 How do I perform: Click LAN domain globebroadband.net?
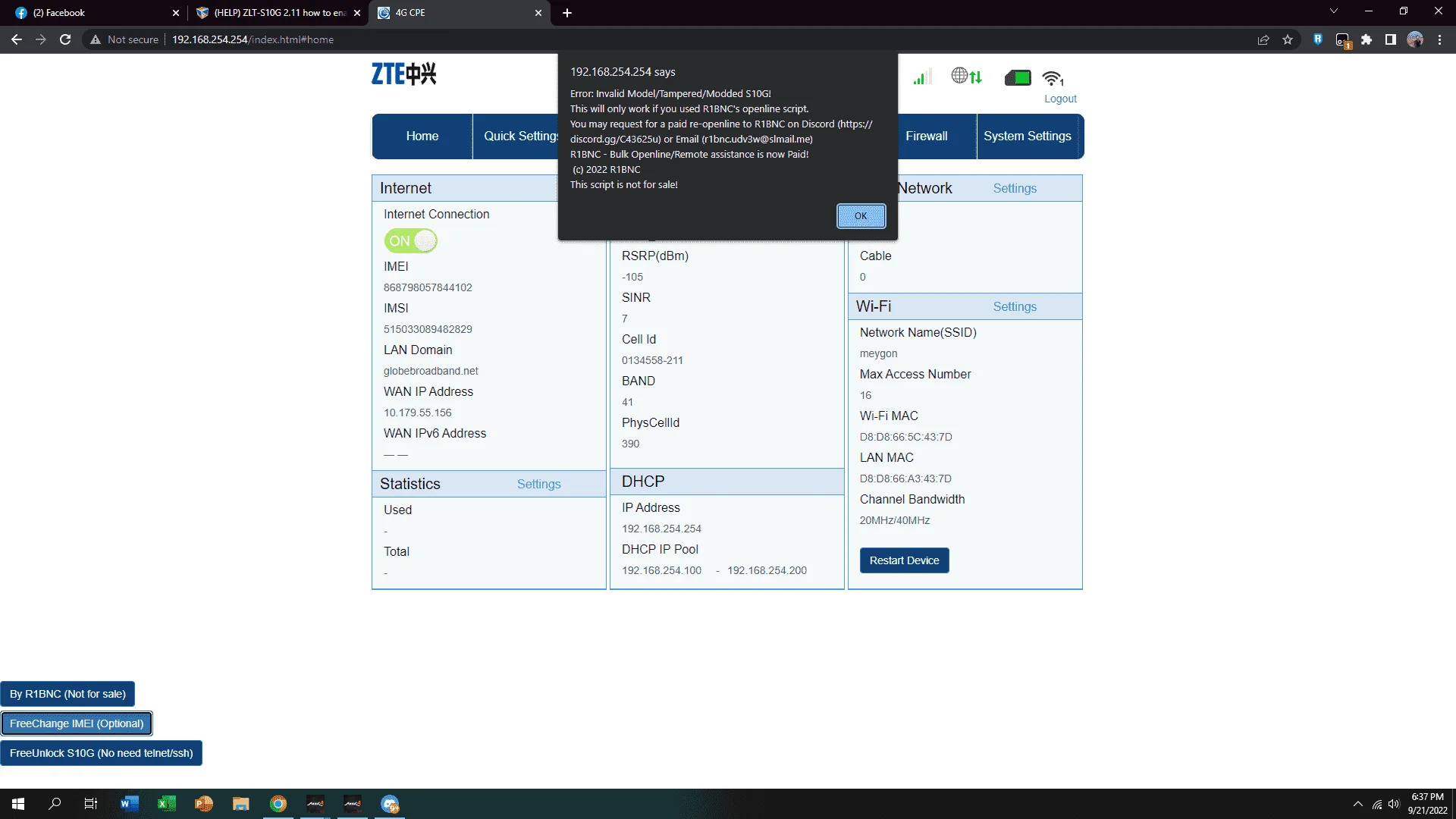pyautogui.click(x=431, y=371)
